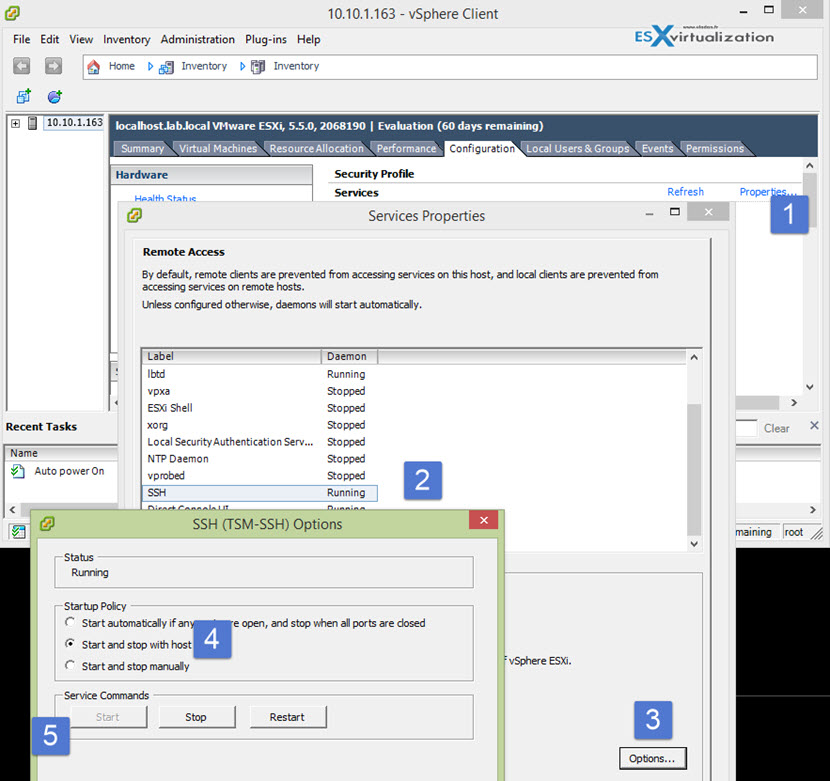Click the Auto power On task icon

[x=17, y=471]
